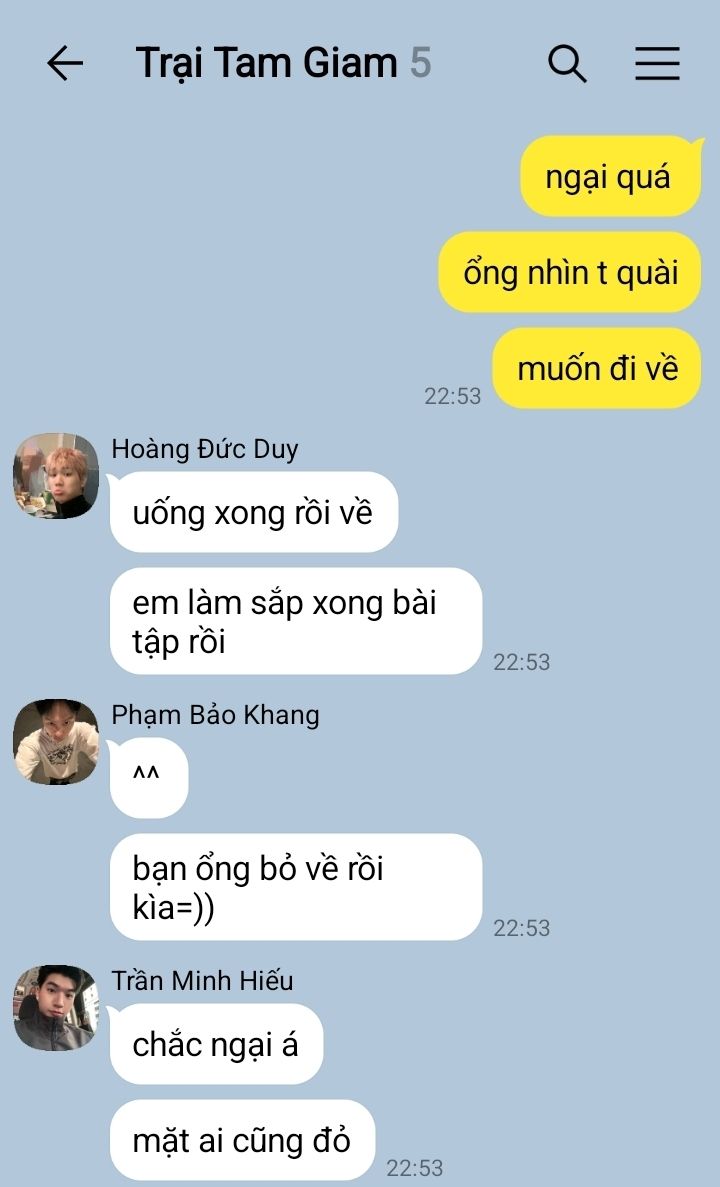Image resolution: width=720 pixels, height=1187 pixels.
Task: Open Hoàng Đức Duy's profile avatar
Action: [x=56, y=475]
